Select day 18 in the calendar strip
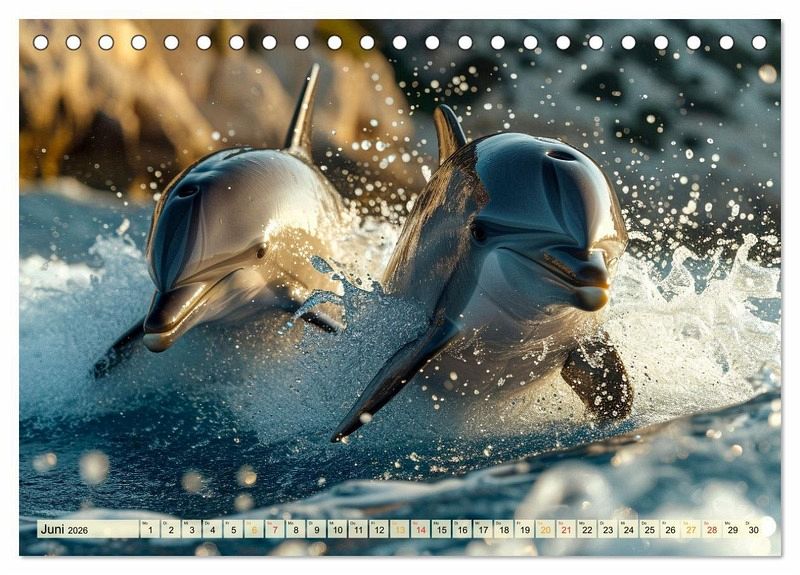800x575 pixels. [504, 529]
